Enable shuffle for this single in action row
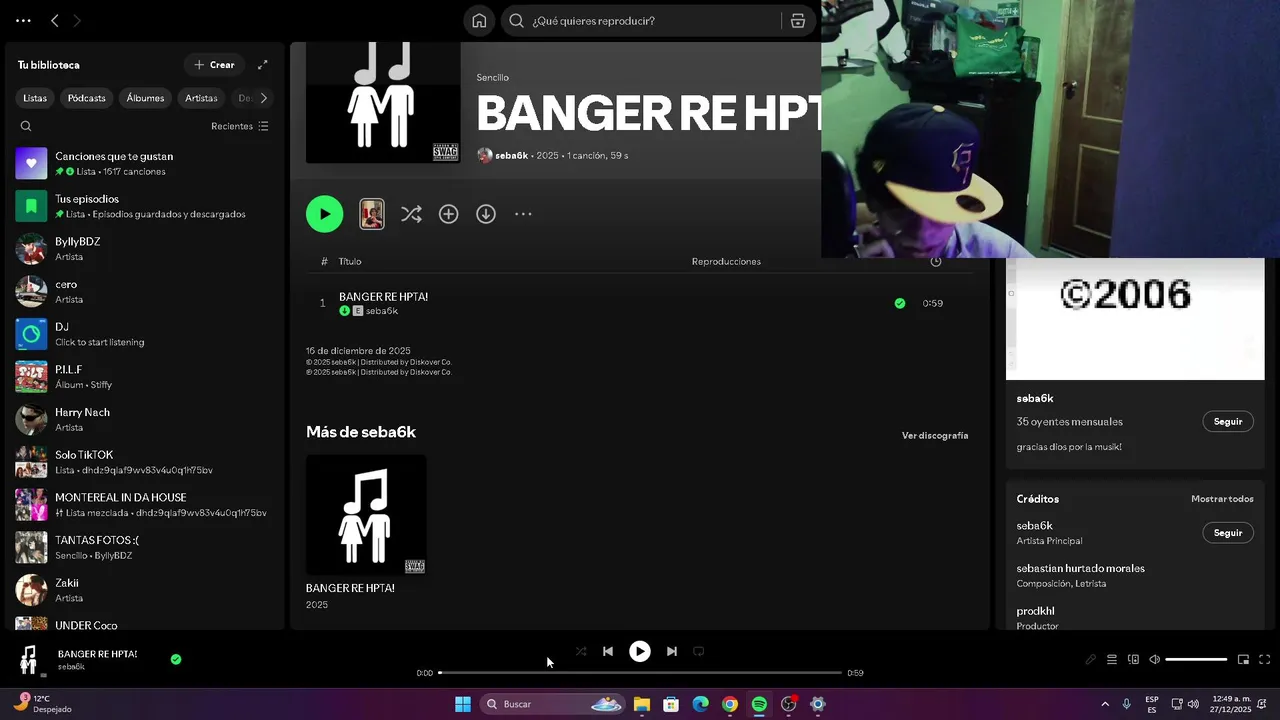The height and width of the screenshot is (720, 1280). [411, 214]
